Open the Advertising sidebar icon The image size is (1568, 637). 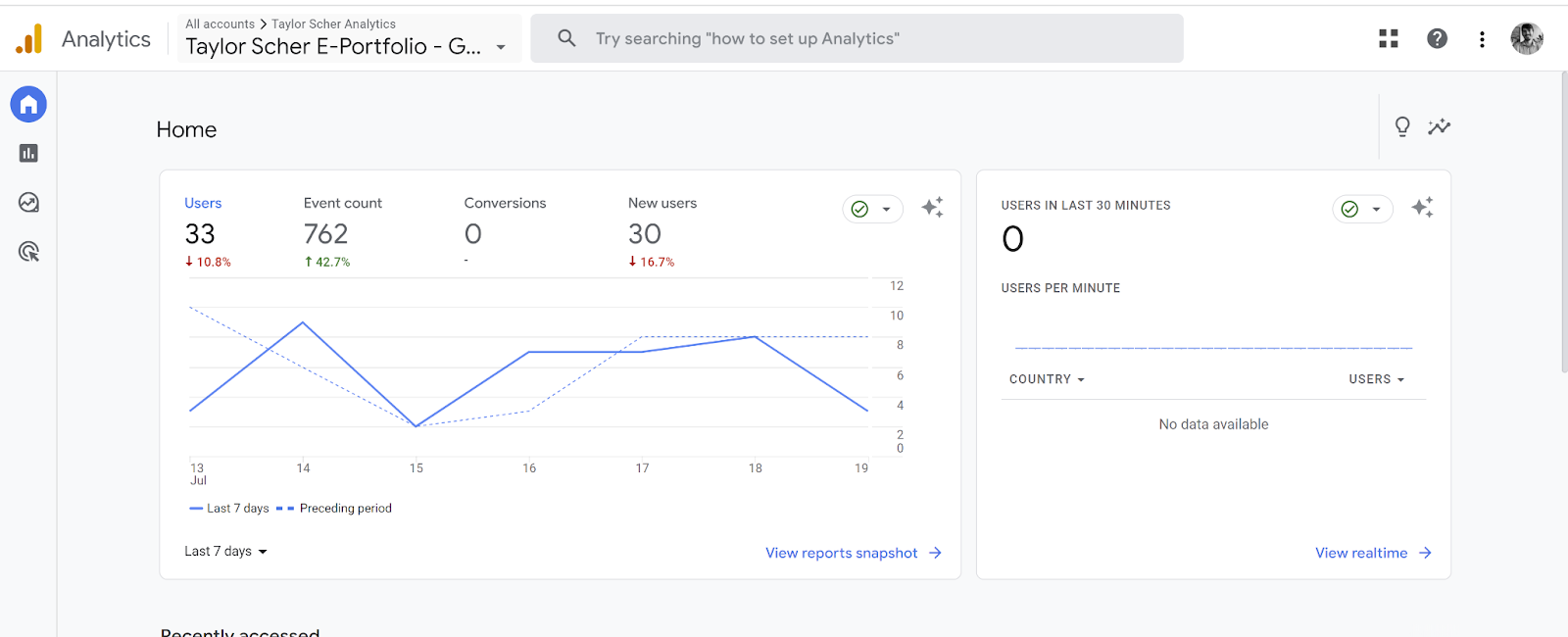(x=28, y=252)
